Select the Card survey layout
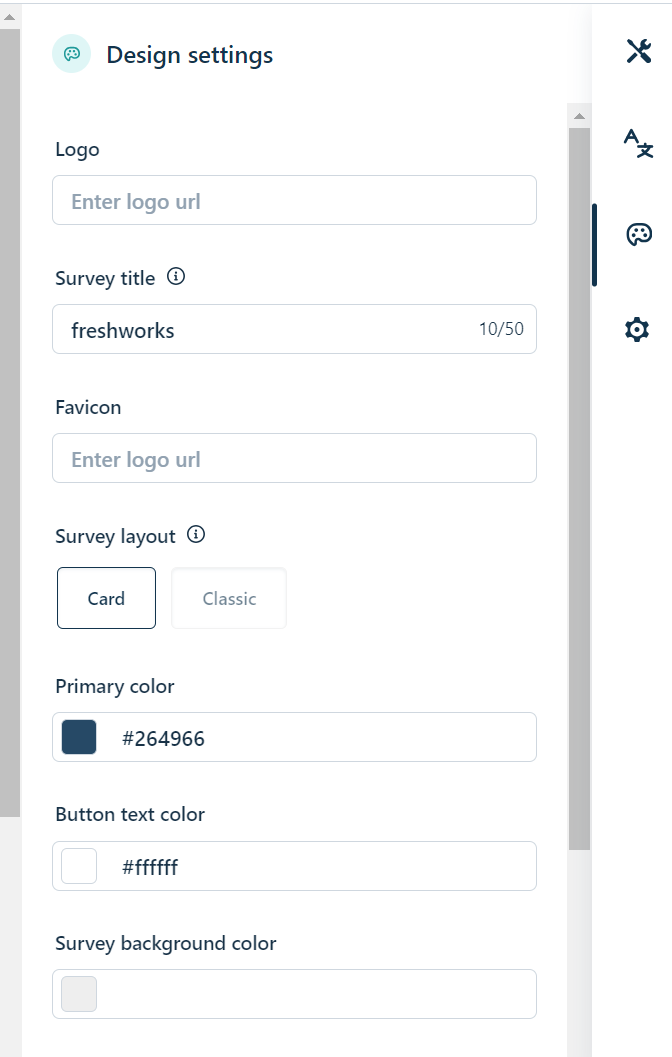672x1057 pixels. (x=106, y=598)
